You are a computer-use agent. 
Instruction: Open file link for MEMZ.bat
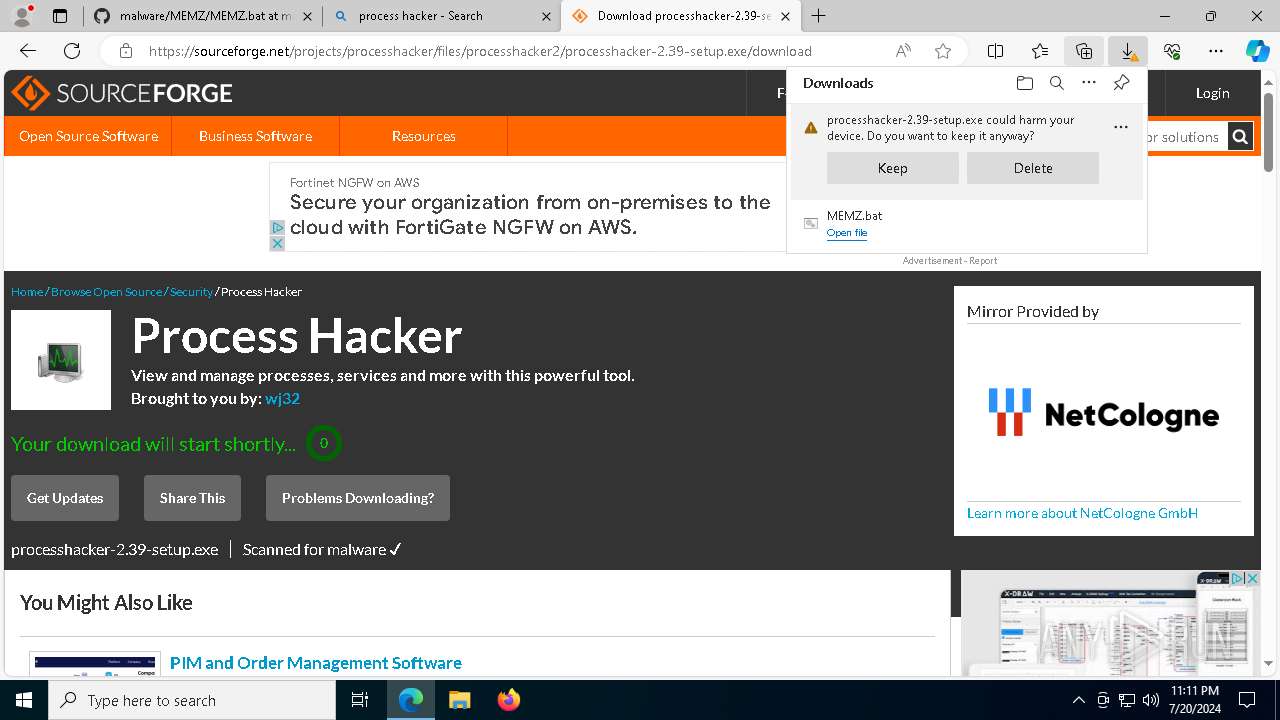point(847,233)
